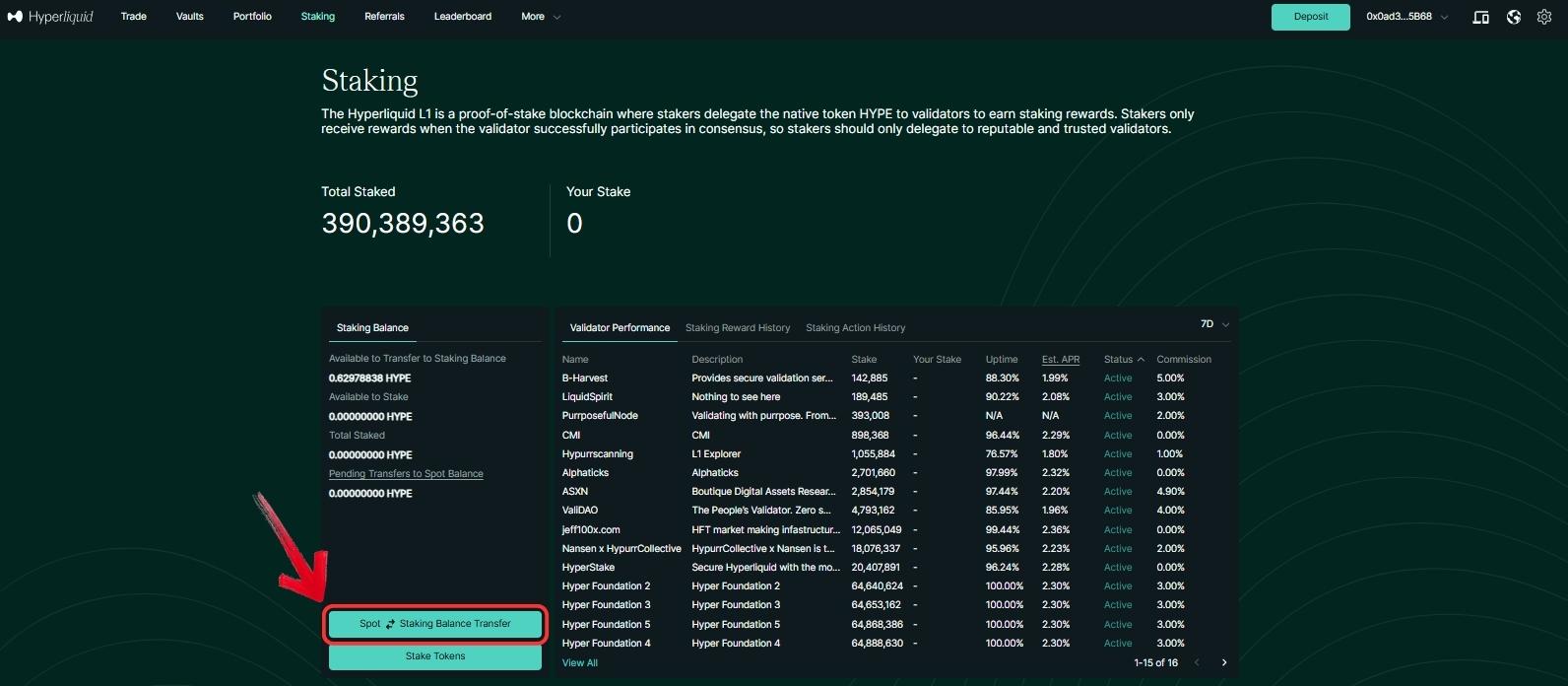Image resolution: width=1568 pixels, height=686 pixels.
Task: Click Nansen x HypurrCollective's 18,076,337 stake
Action: 876,549
